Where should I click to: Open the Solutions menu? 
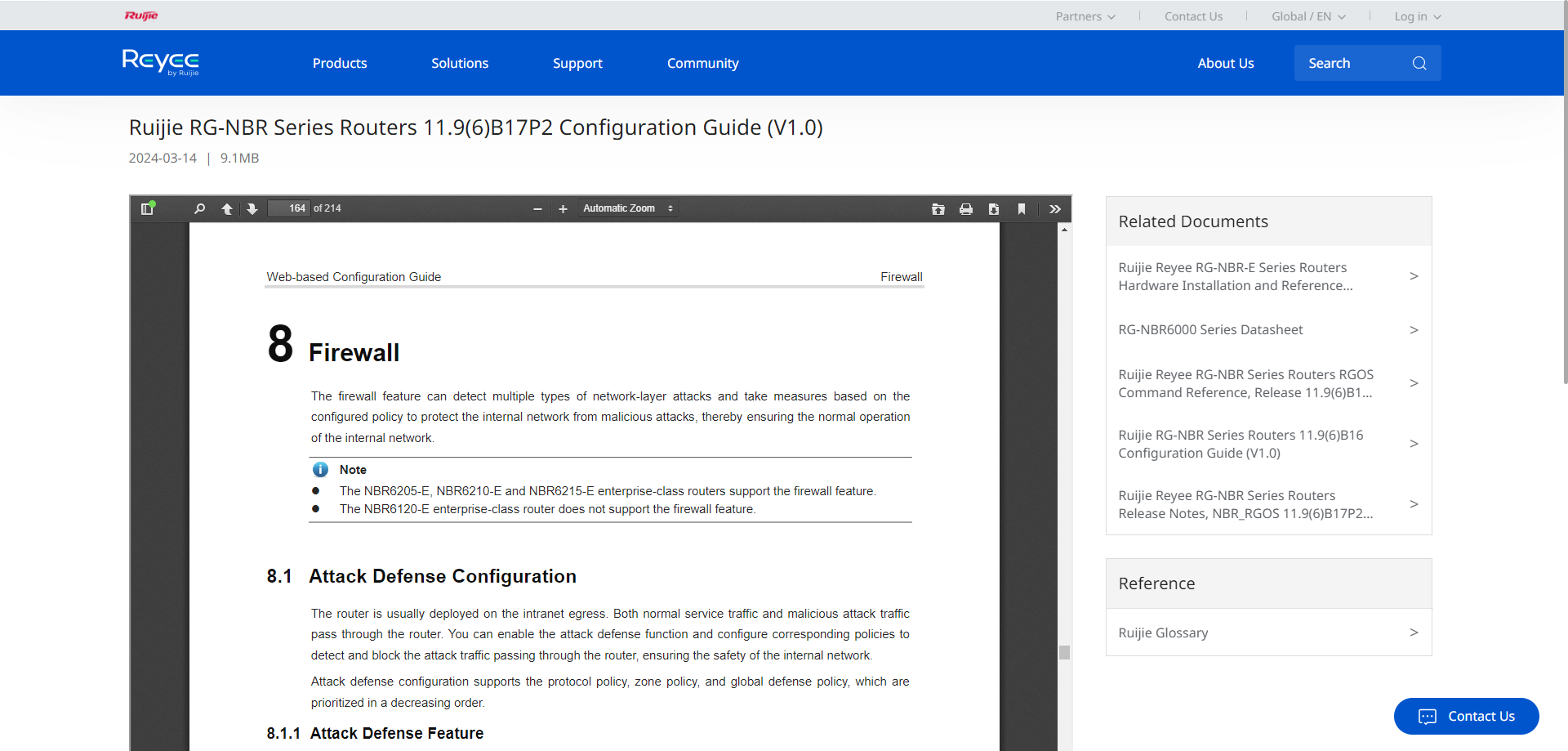(460, 63)
